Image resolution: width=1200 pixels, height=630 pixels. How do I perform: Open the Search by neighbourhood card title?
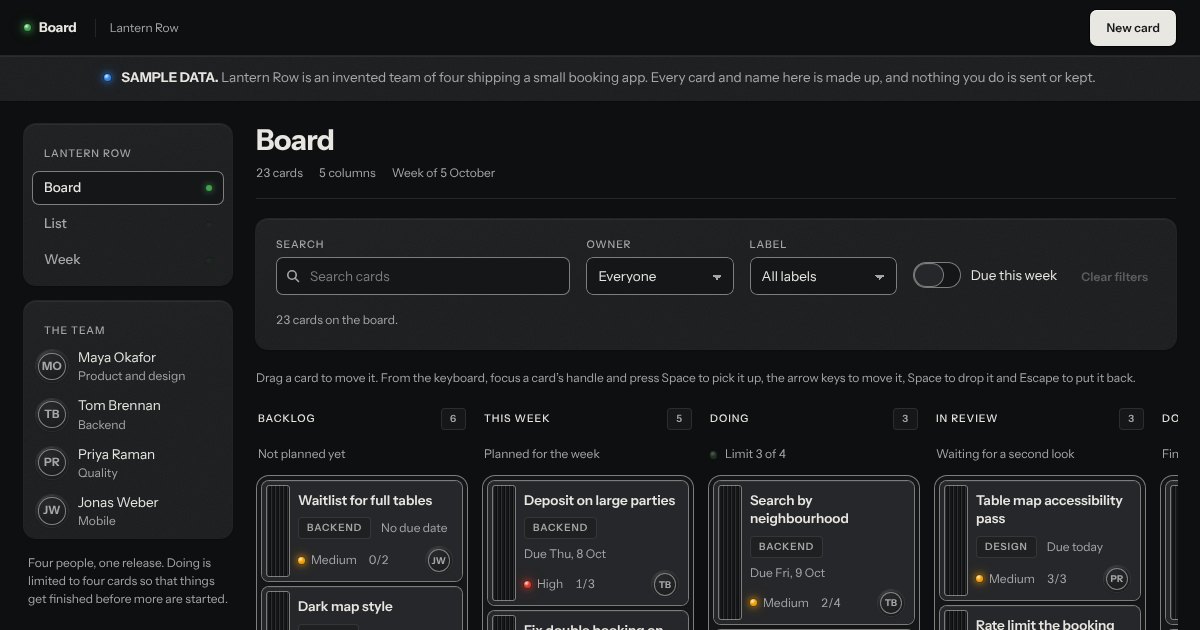[x=799, y=510]
